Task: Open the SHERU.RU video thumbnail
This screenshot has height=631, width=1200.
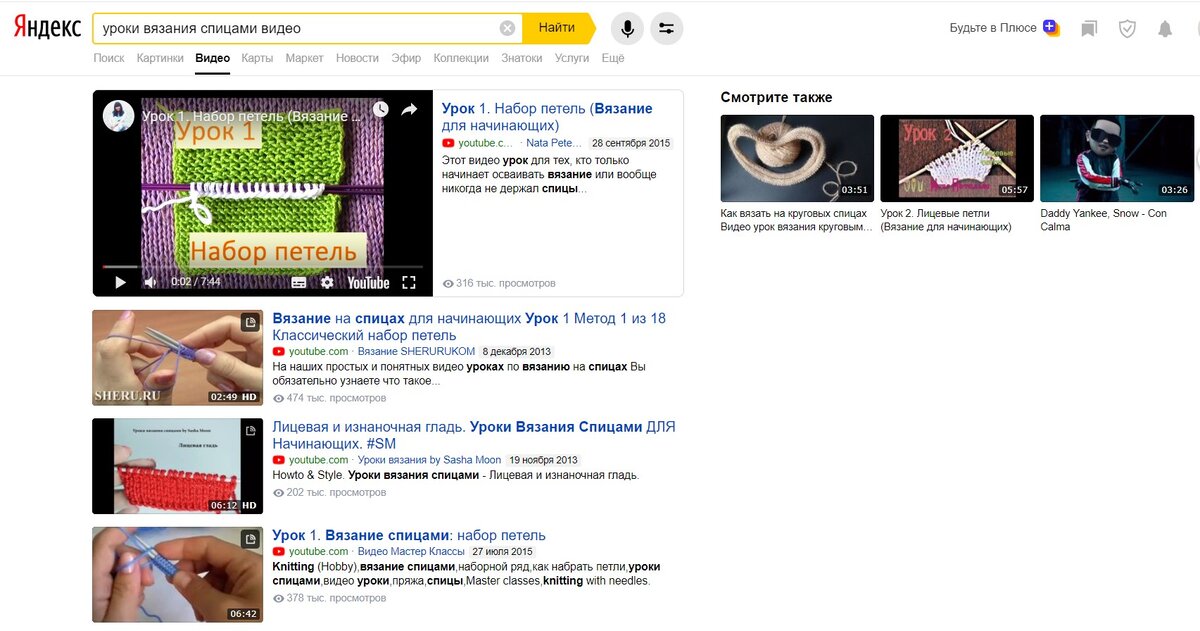Action: pos(177,358)
